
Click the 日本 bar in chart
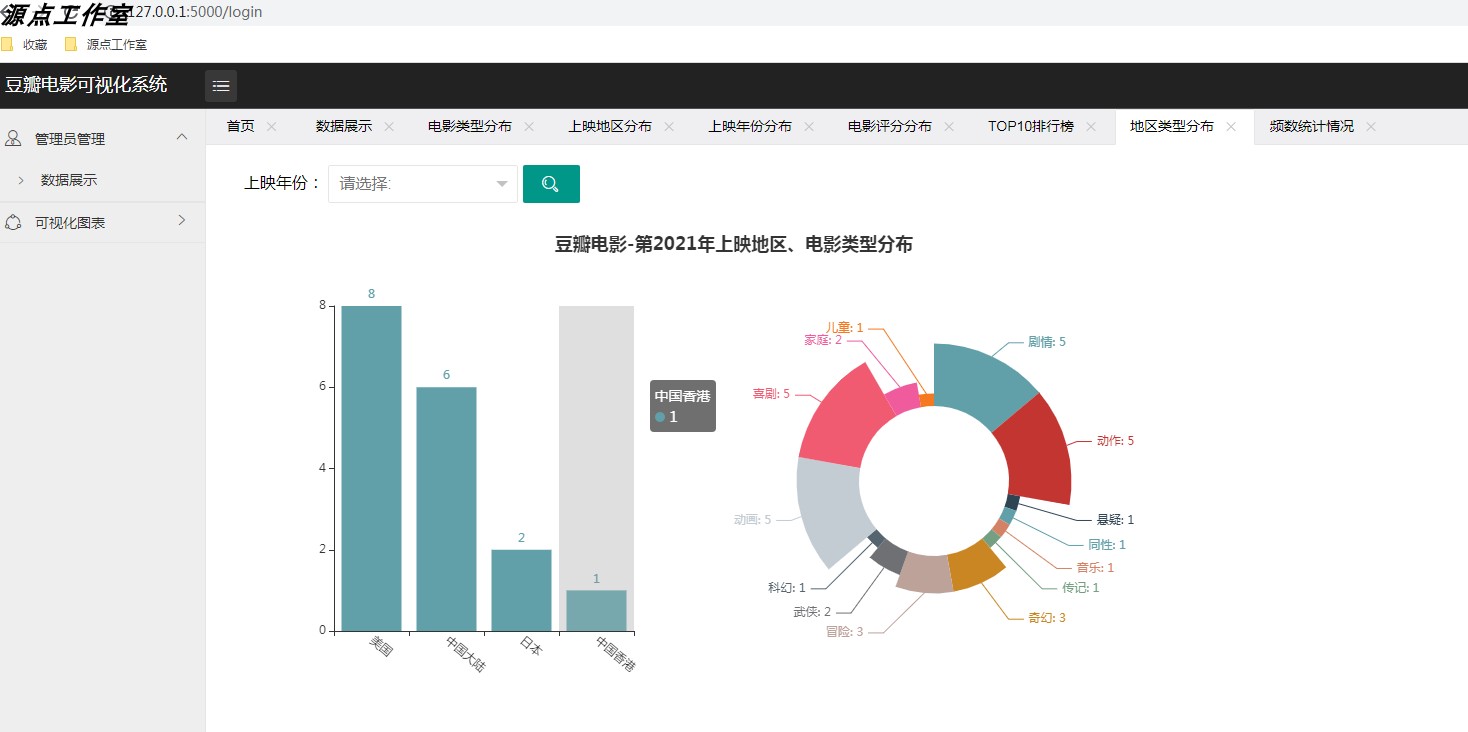coord(521,590)
